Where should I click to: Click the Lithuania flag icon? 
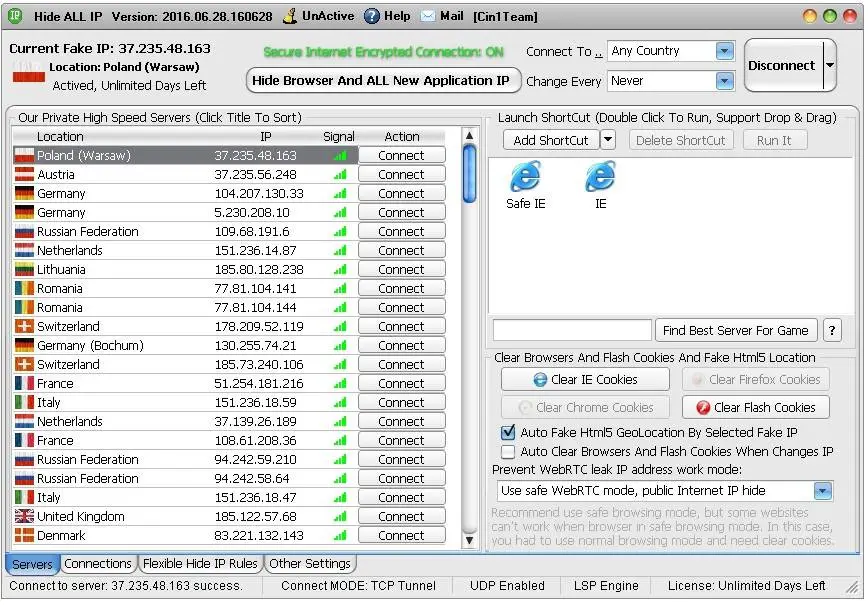tap(24, 270)
